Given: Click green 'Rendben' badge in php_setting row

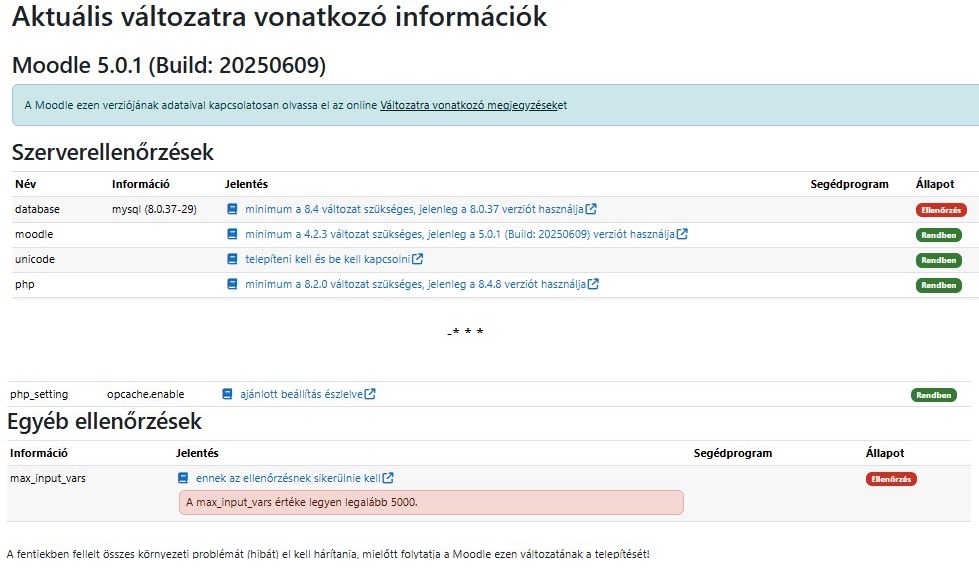Looking at the screenshot, I should point(933,395).
